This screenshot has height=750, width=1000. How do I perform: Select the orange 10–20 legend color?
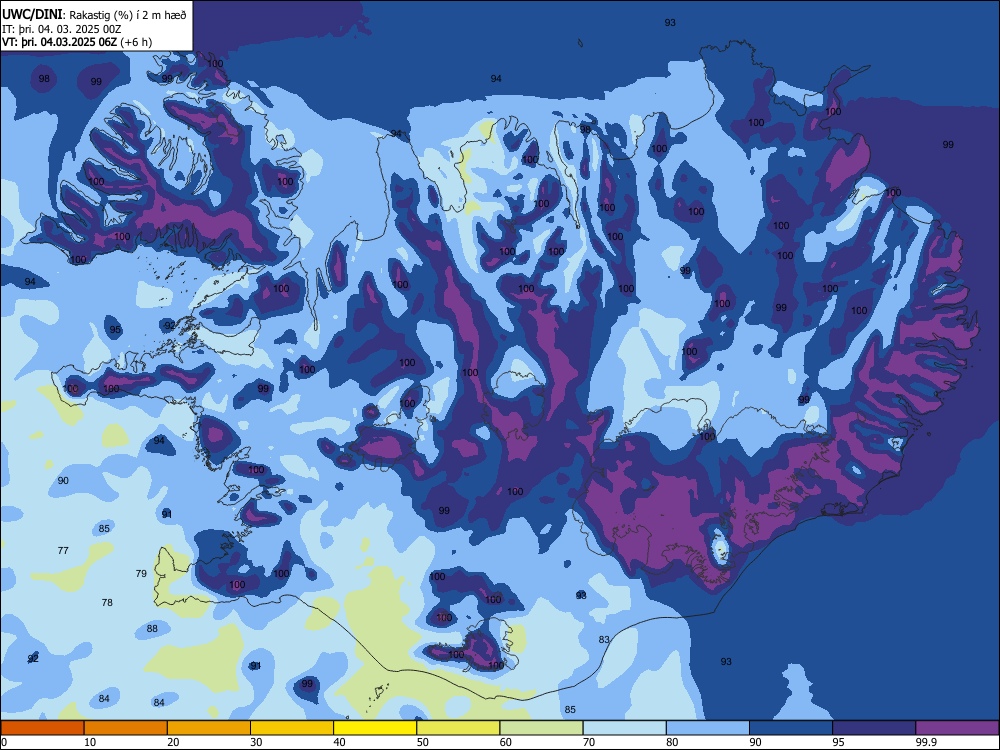(x=126, y=728)
